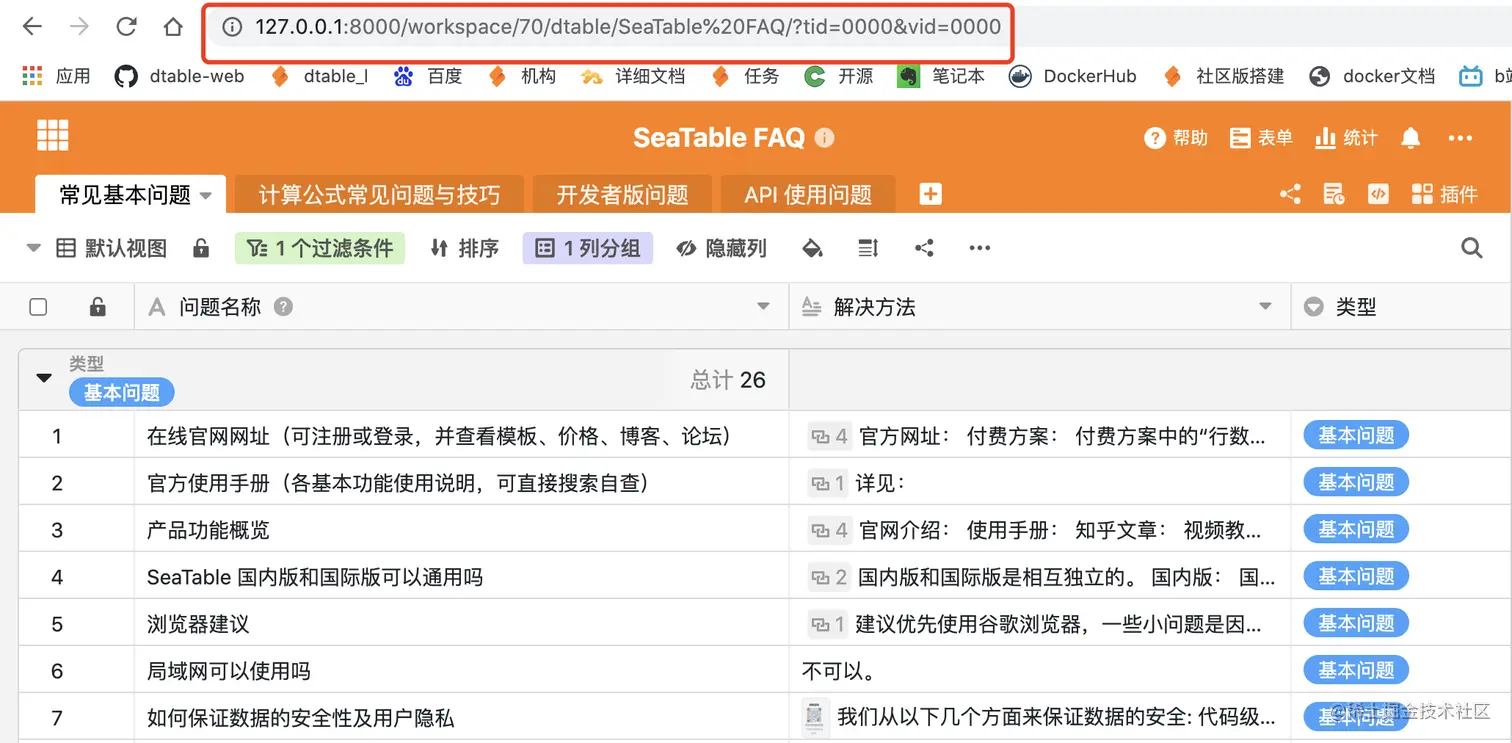
Task: Go to the browser home icon
Action: click(x=173, y=27)
